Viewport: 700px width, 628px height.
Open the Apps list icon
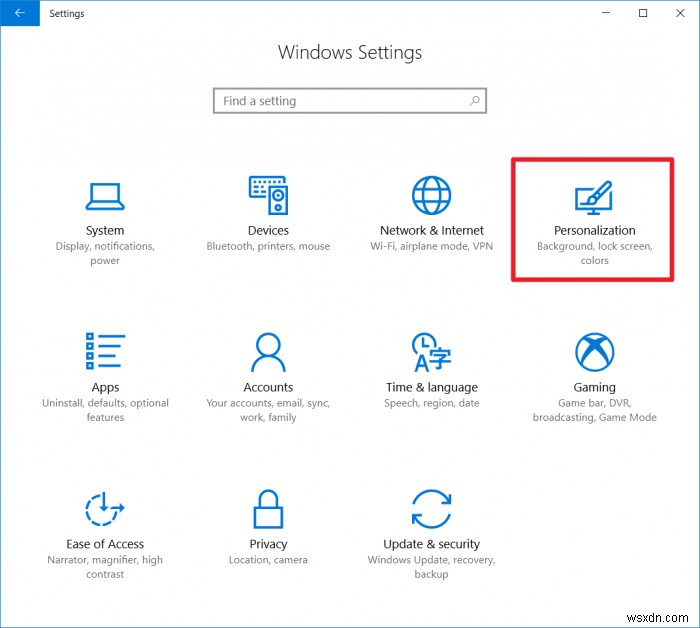pos(105,351)
